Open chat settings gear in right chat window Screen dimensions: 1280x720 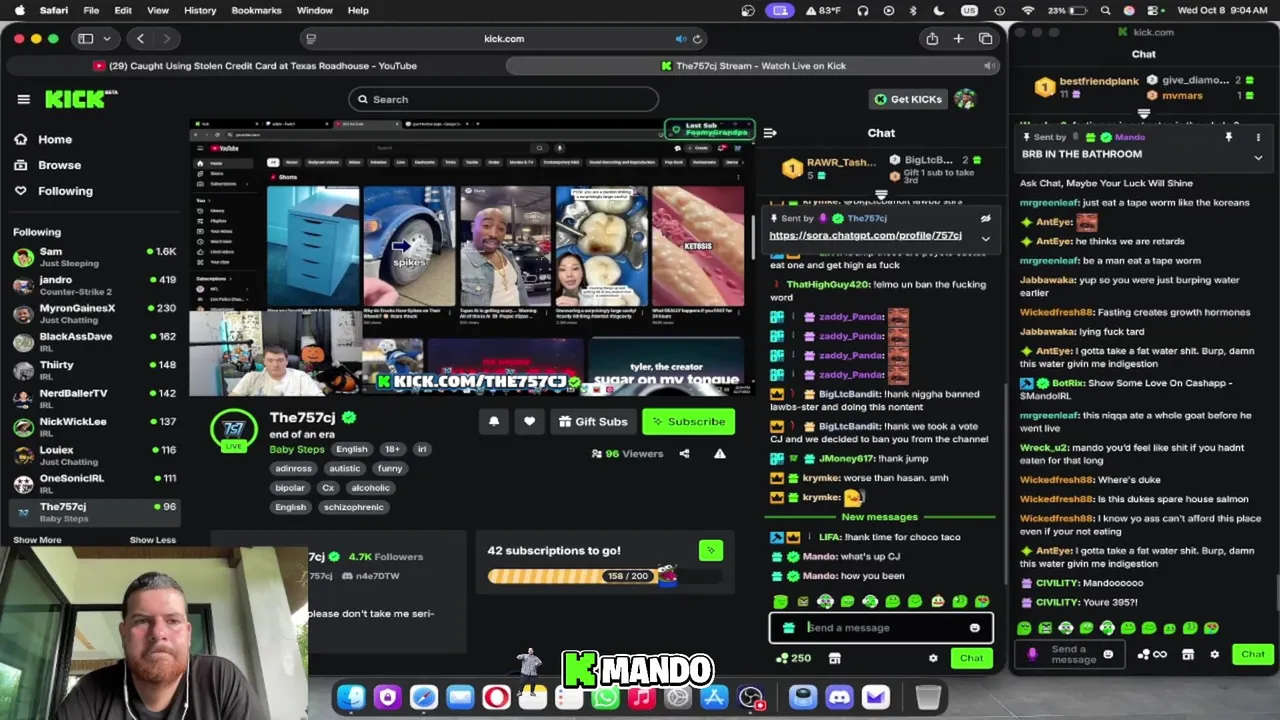(1215, 654)
